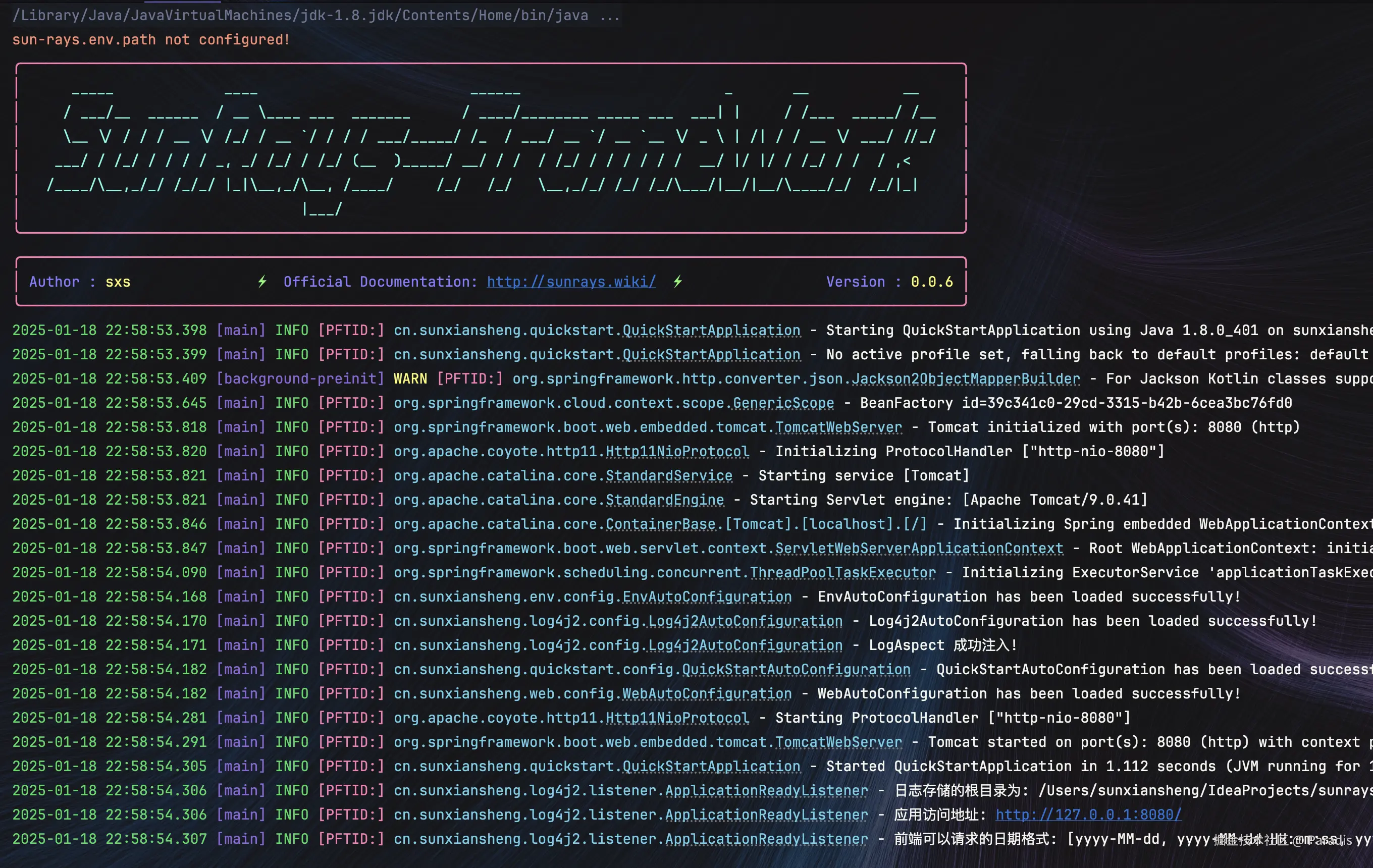Open TomcatWebServer link on Tomcat initialized line
Viewport: 1373px width, 868px height.
838,427
